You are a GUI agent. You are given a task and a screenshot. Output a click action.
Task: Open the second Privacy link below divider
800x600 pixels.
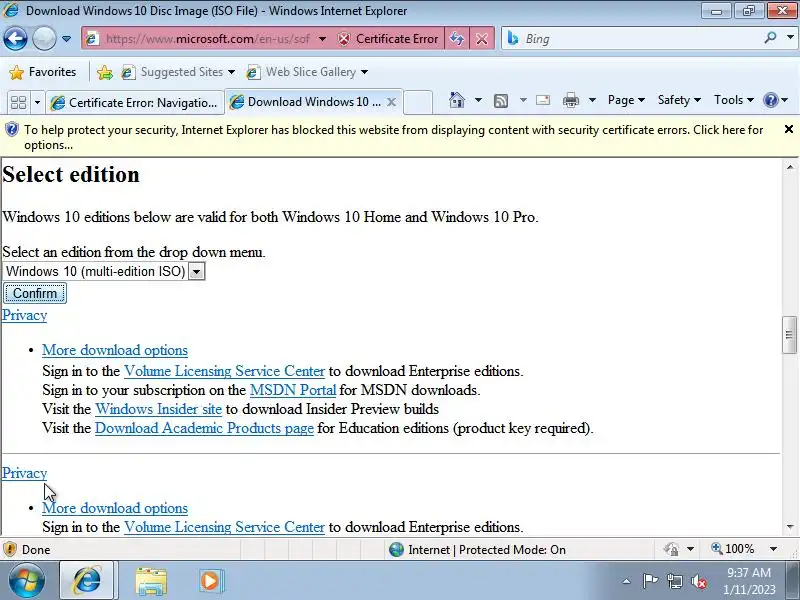pyautogui.click(x=24, y=473)
